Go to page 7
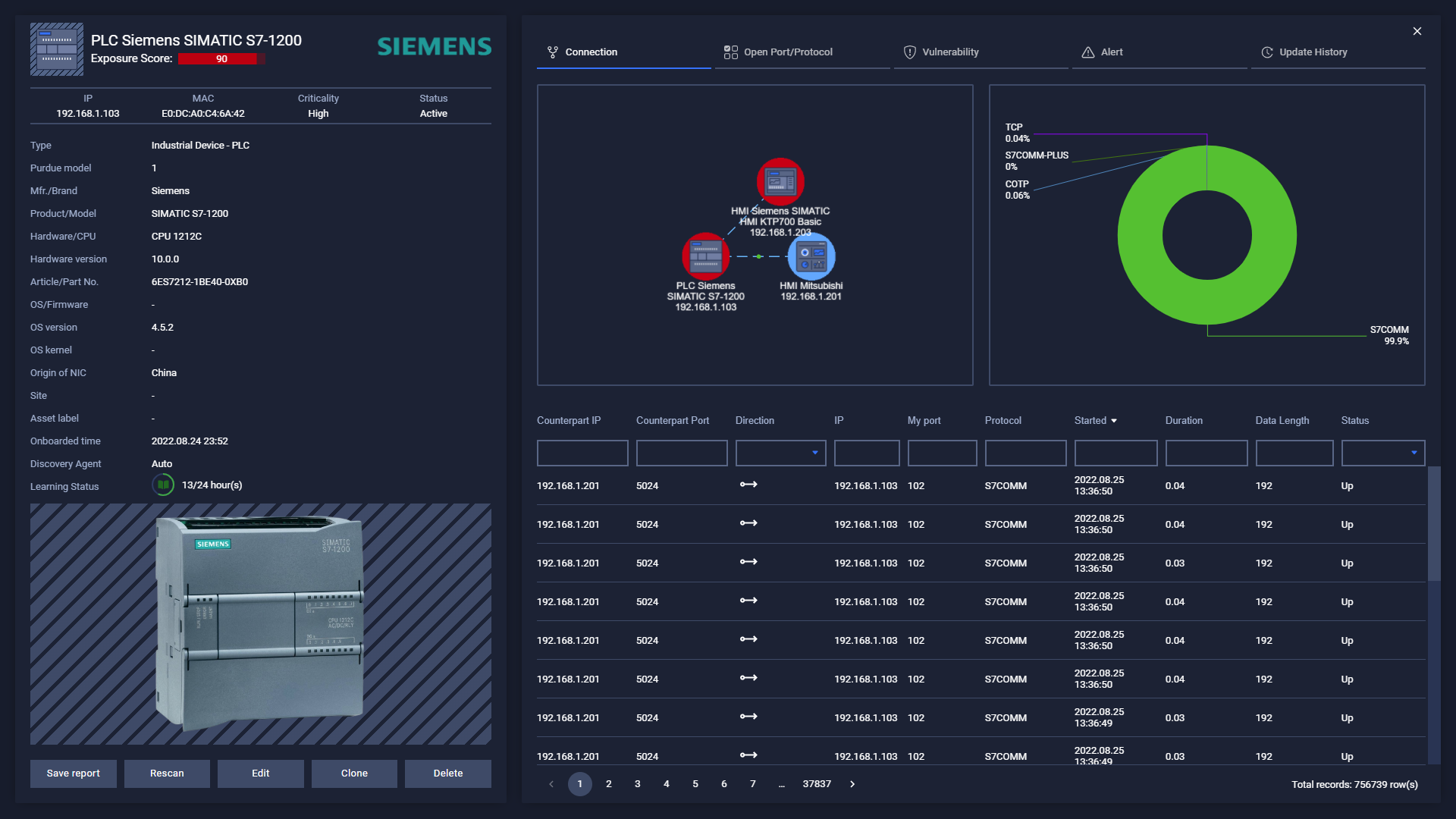 tap(753, 784)
